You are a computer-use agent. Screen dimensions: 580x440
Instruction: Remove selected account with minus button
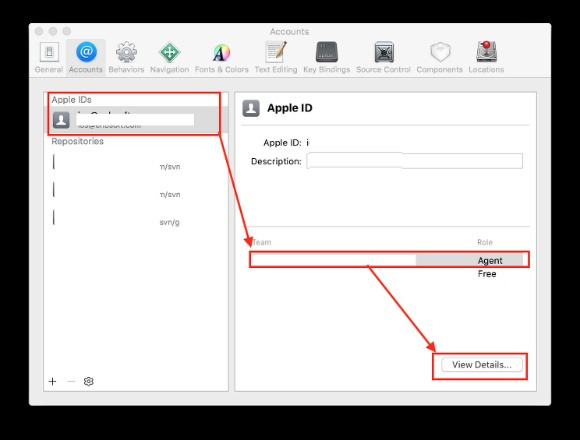pos(71,381)
